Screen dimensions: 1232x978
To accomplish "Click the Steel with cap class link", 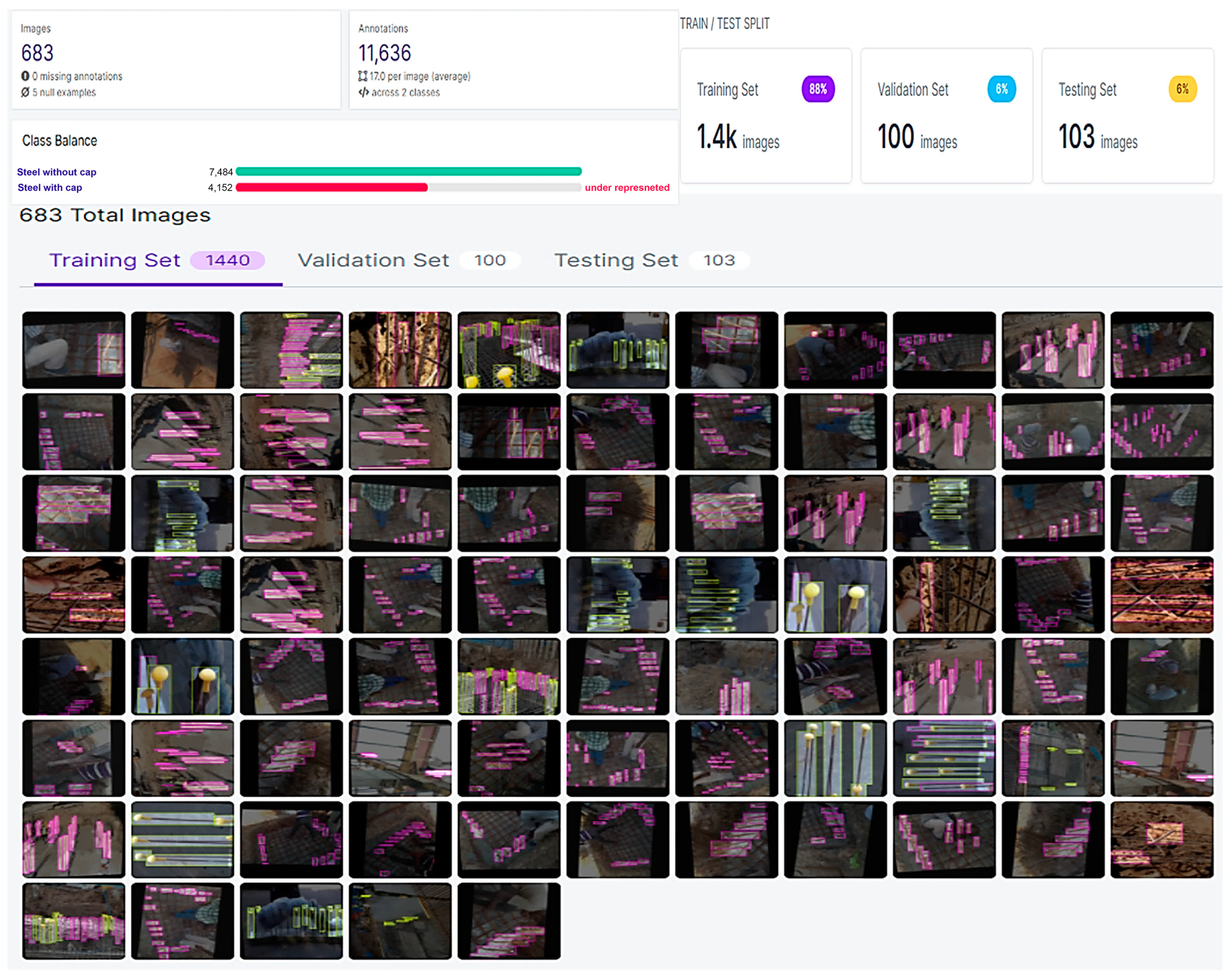I will tap(50, 188).
